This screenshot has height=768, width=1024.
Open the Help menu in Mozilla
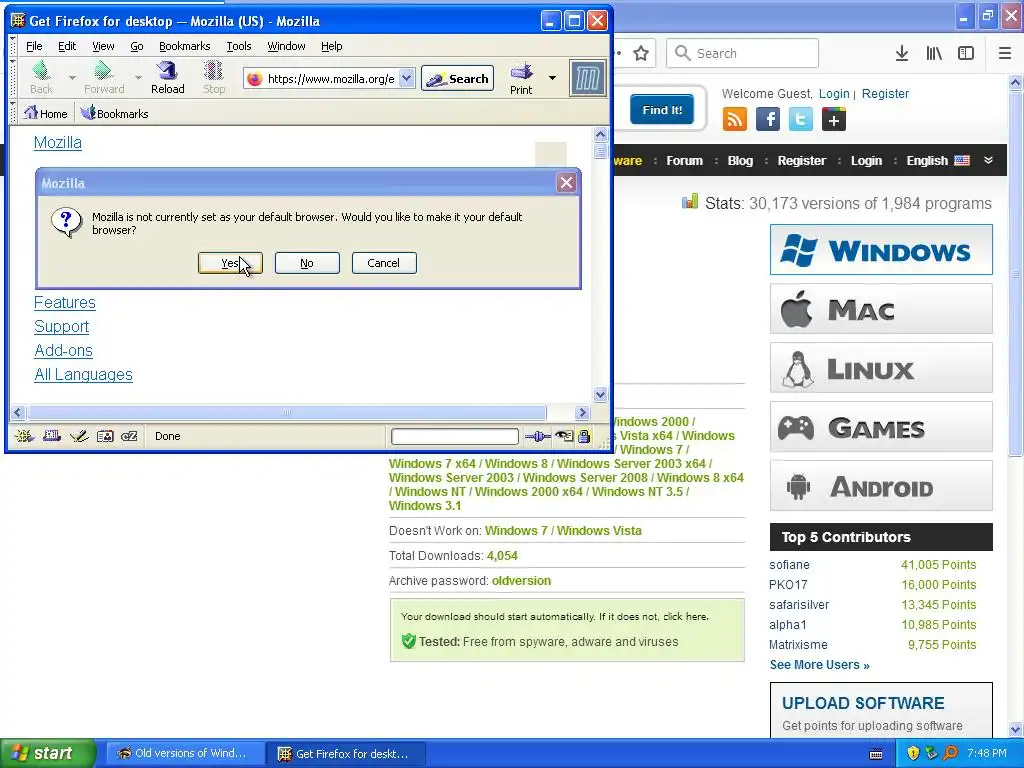click(332, 46)
